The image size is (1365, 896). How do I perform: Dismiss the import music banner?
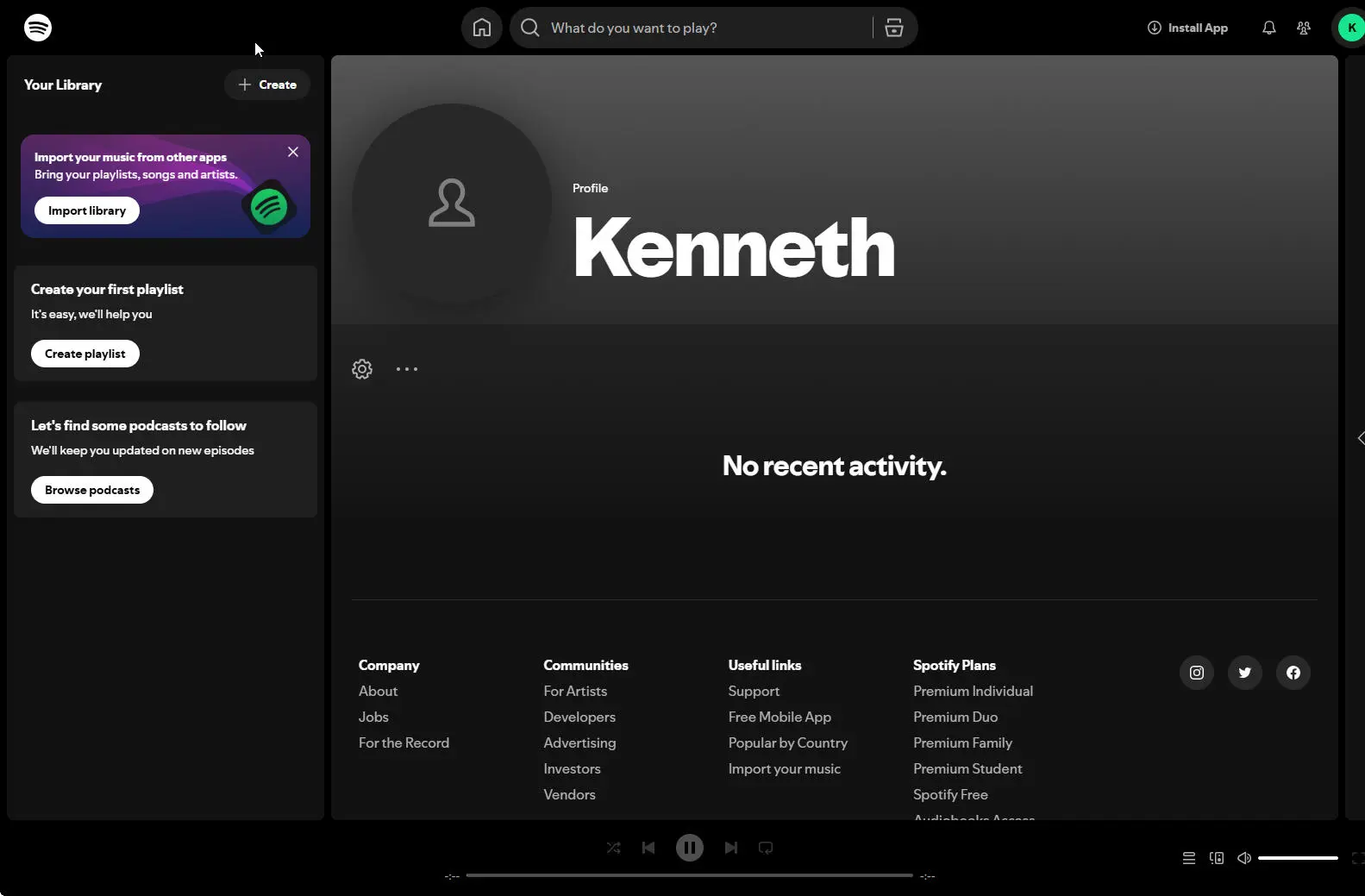293,152
